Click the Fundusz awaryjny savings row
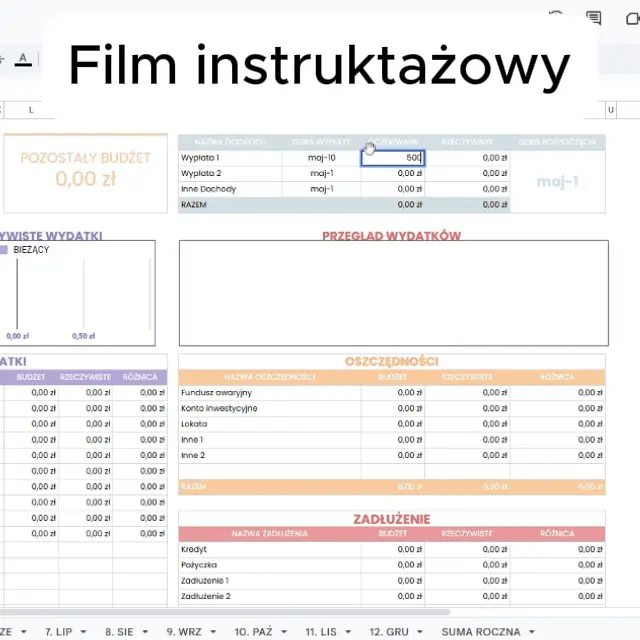 tap(270, 393)
